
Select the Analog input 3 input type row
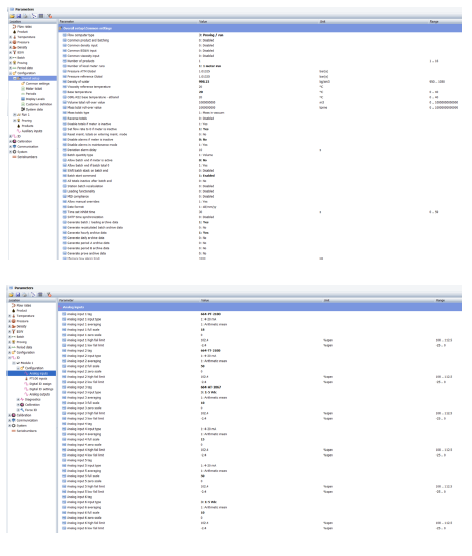coord(260,393)
